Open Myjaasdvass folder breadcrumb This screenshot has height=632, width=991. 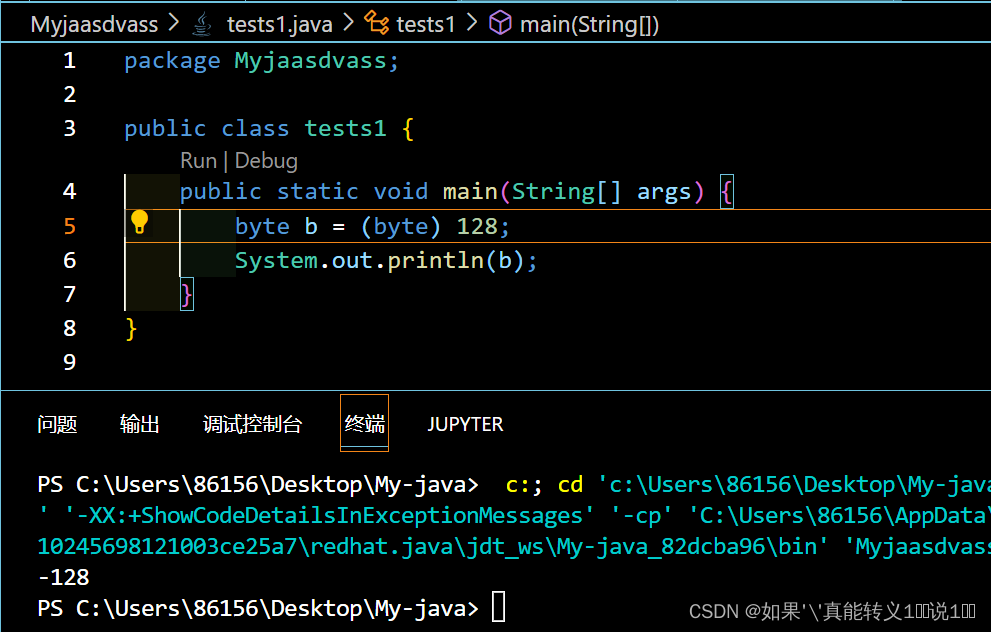94,25
